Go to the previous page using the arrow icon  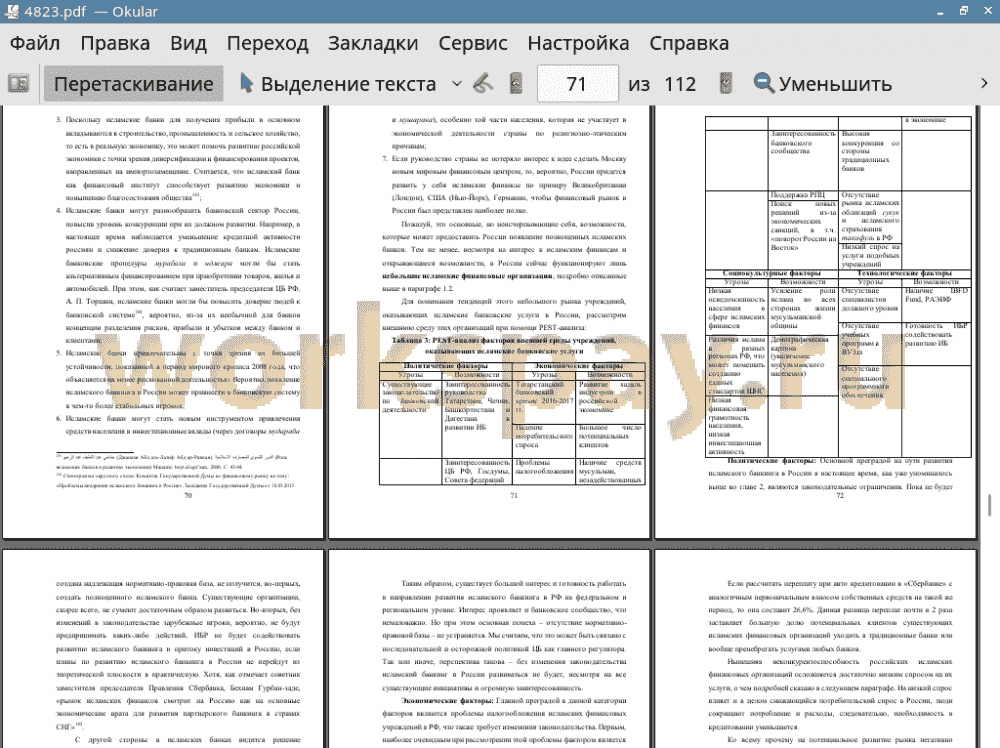pos(516,84)
